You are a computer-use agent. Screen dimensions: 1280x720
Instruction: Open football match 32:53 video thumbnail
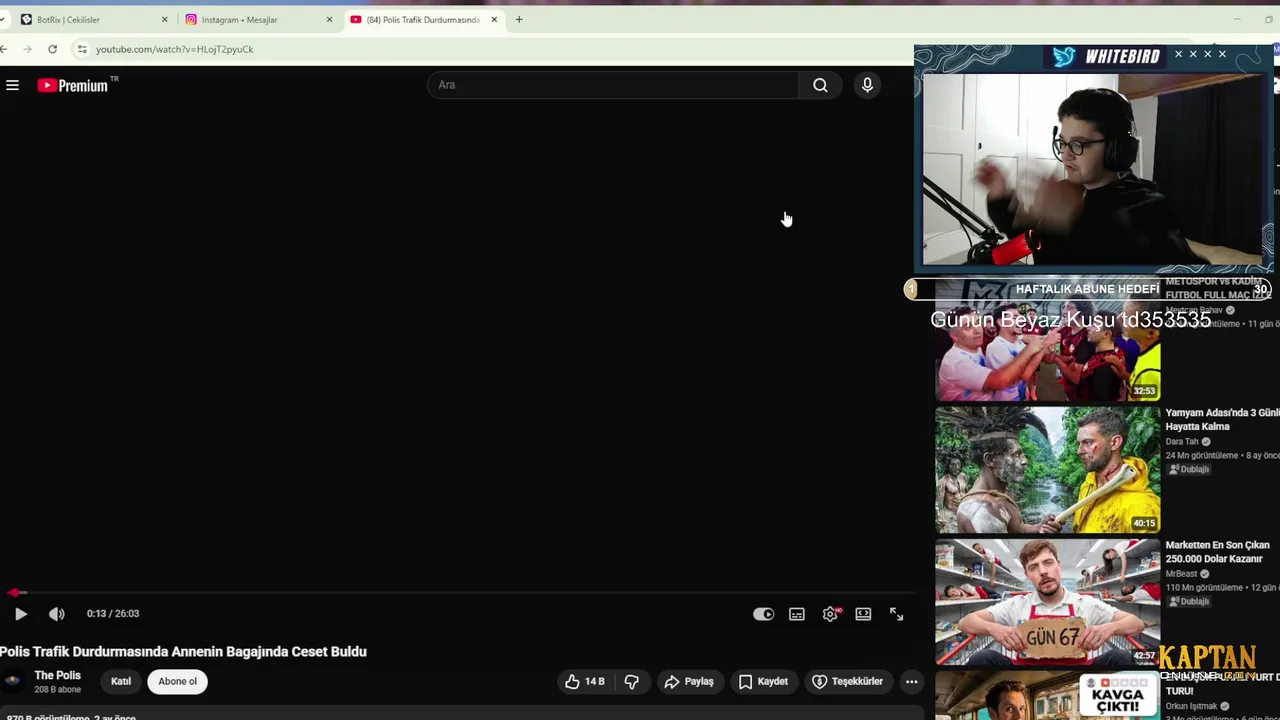tap(1048, 340)
